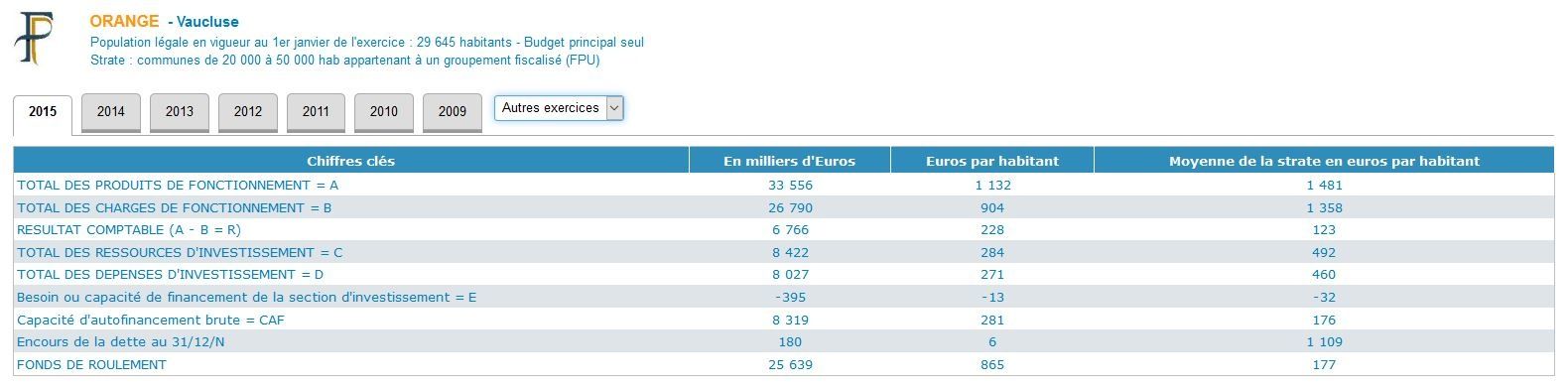Open the 2013 exercise tab

coord(180,112)
